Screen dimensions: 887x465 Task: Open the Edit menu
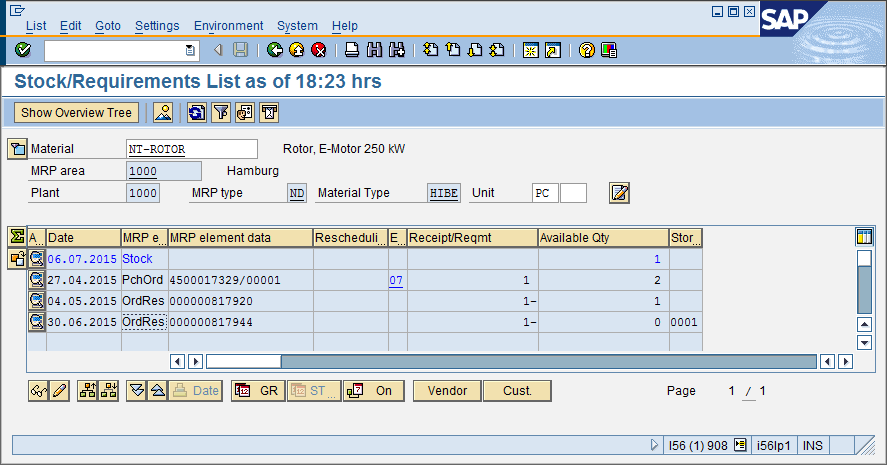coord(71,26)
